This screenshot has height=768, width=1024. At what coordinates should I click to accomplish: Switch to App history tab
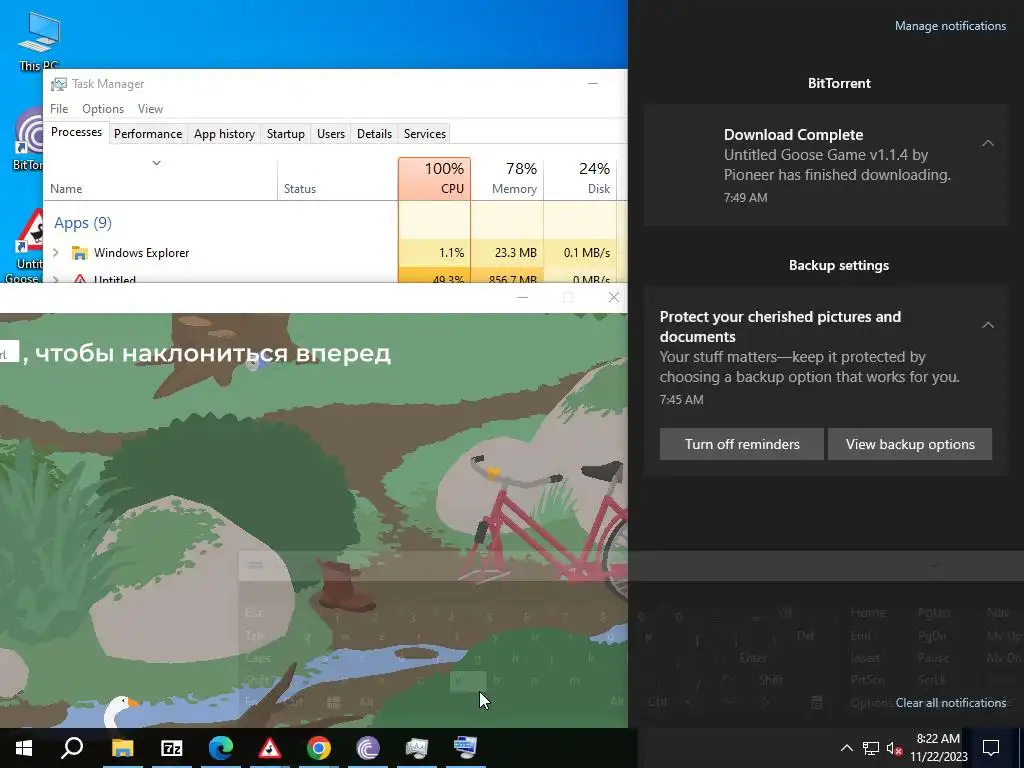pyautogui.click(x=224, y=133)
